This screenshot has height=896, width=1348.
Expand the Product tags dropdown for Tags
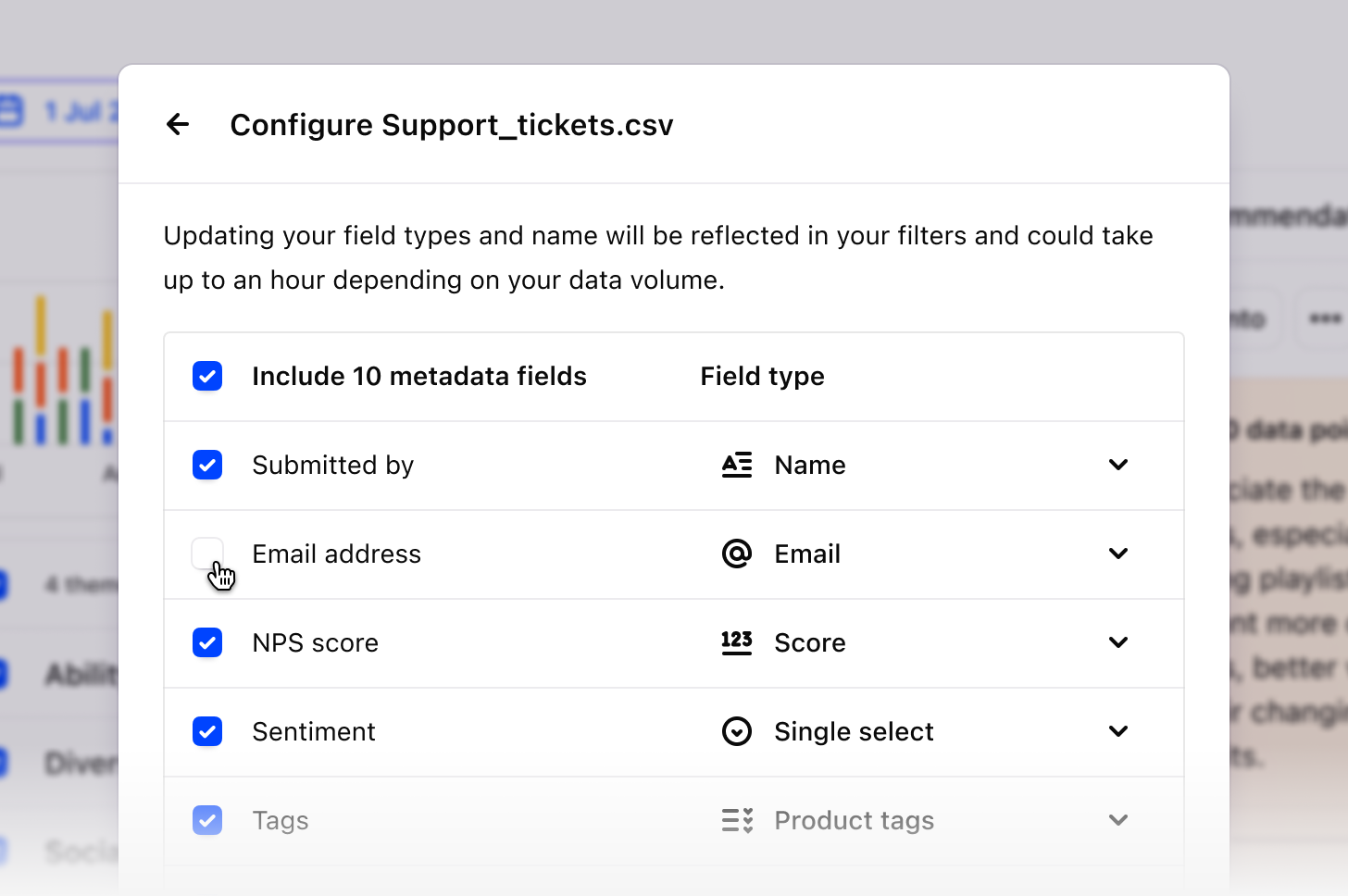[1117, 820]
